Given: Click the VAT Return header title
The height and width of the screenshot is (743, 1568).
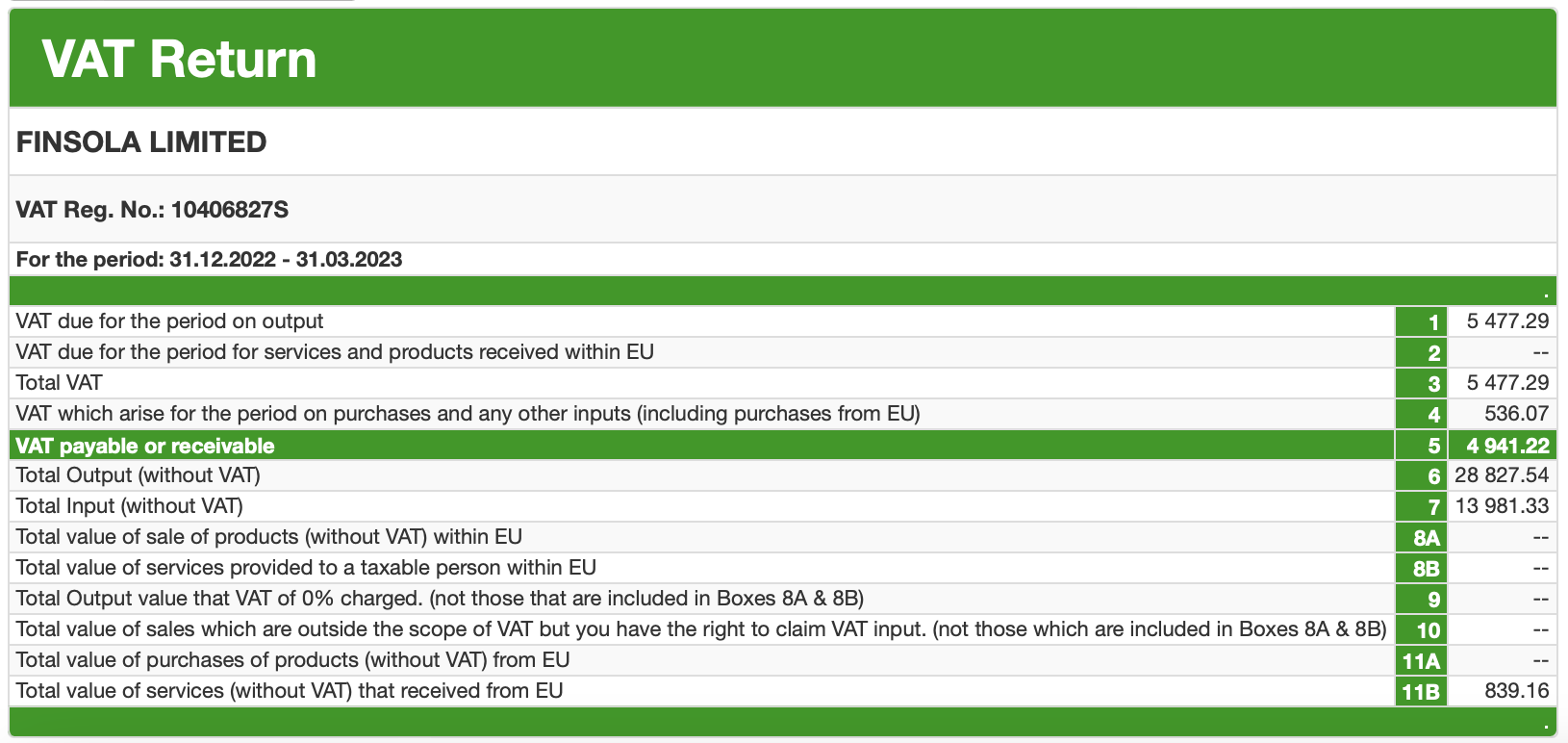Looking at the screenshot, I should [179, 60].
